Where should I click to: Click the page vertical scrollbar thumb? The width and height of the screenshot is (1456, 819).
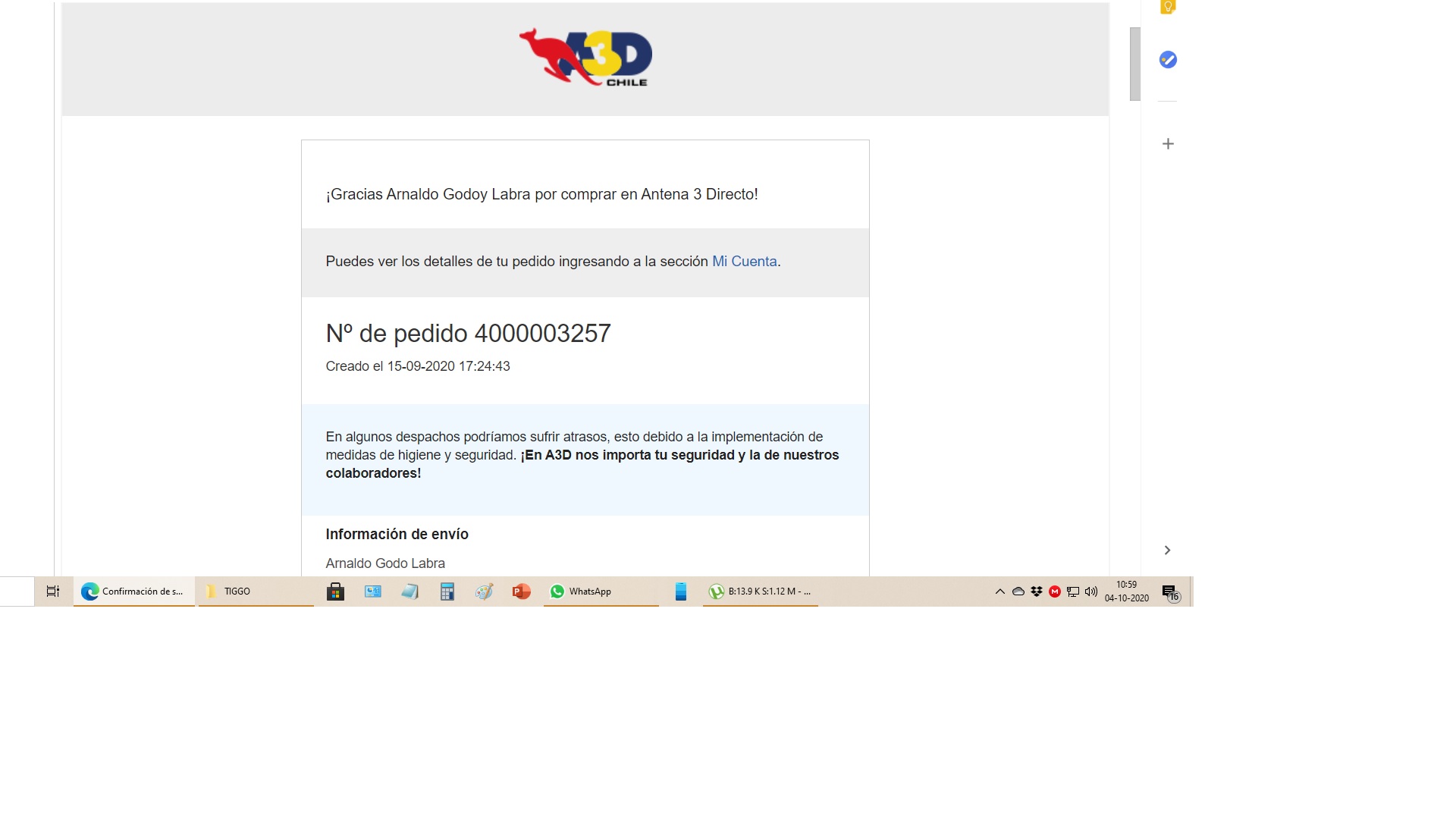click(1134, 64)
